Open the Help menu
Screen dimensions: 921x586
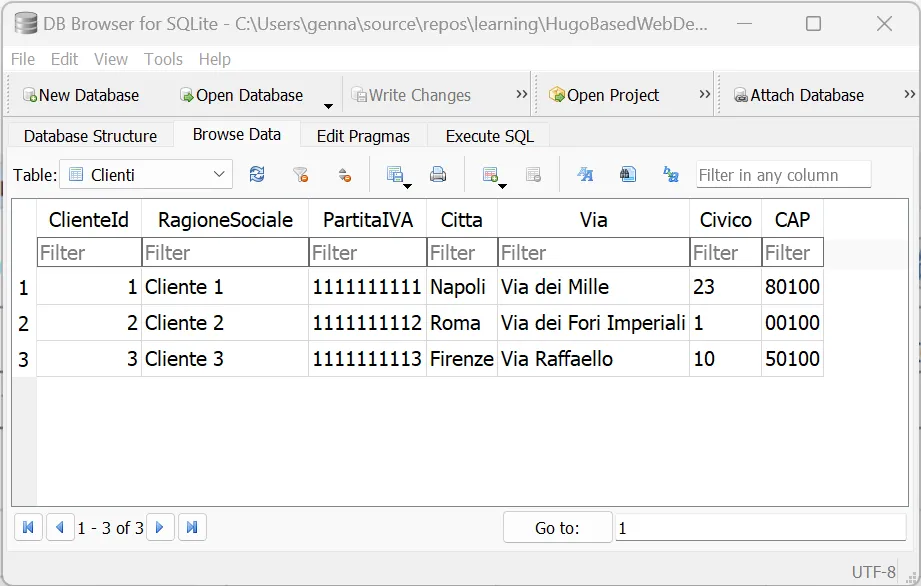point(214,59)
